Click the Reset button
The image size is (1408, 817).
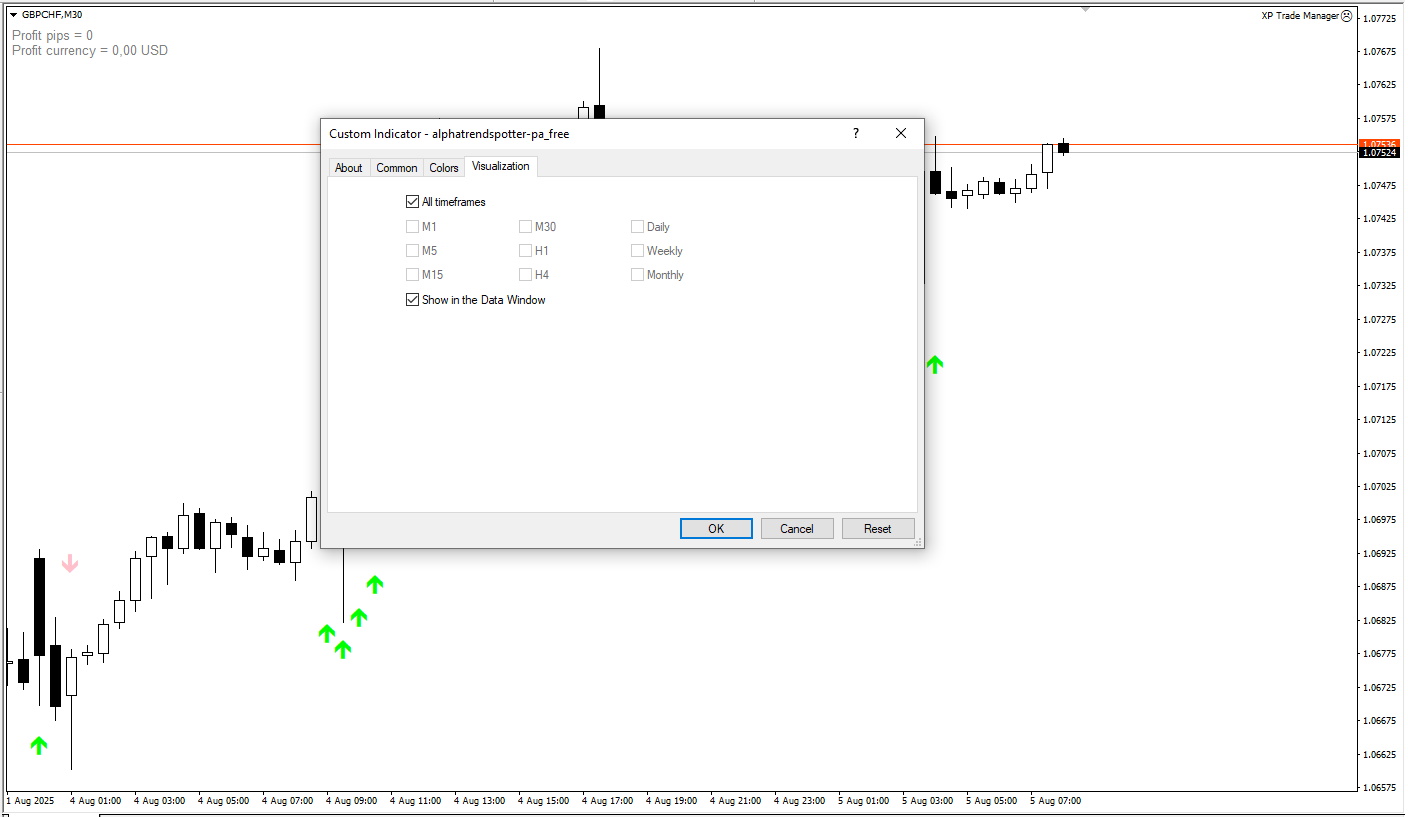[878, 529]
